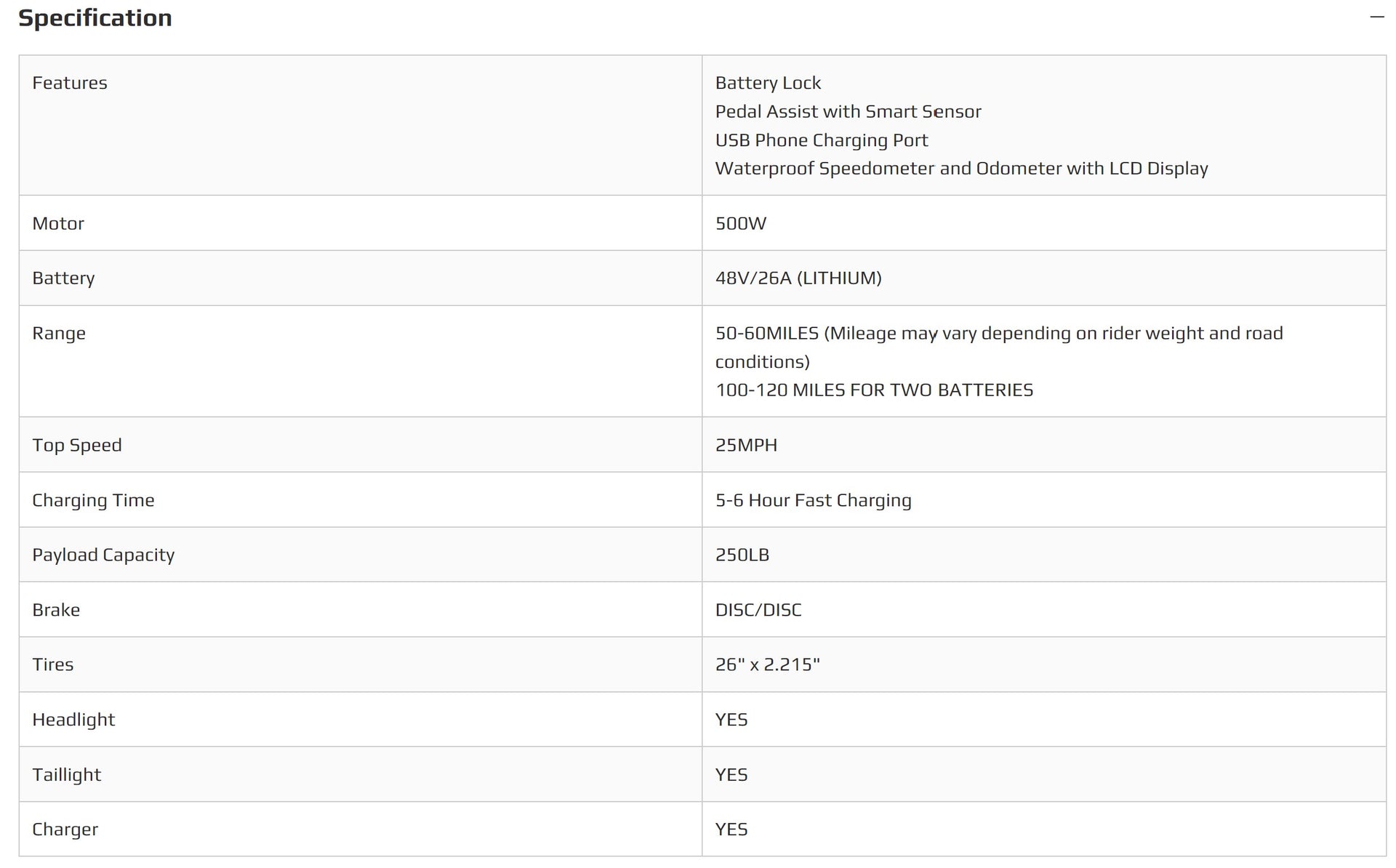
Task: Click USB Phone Charging Port text
Action: [822, 140]
